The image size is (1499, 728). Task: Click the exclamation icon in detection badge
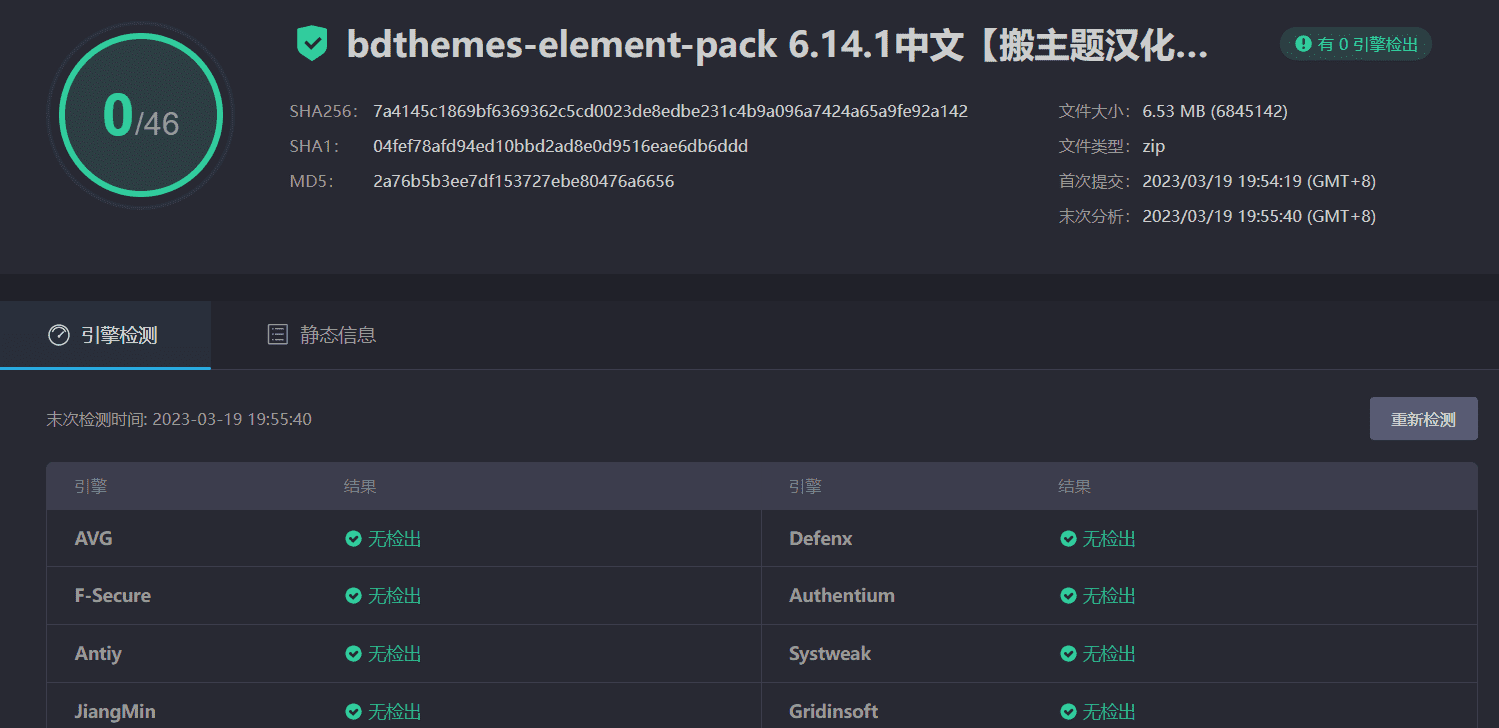[1303, 44]
